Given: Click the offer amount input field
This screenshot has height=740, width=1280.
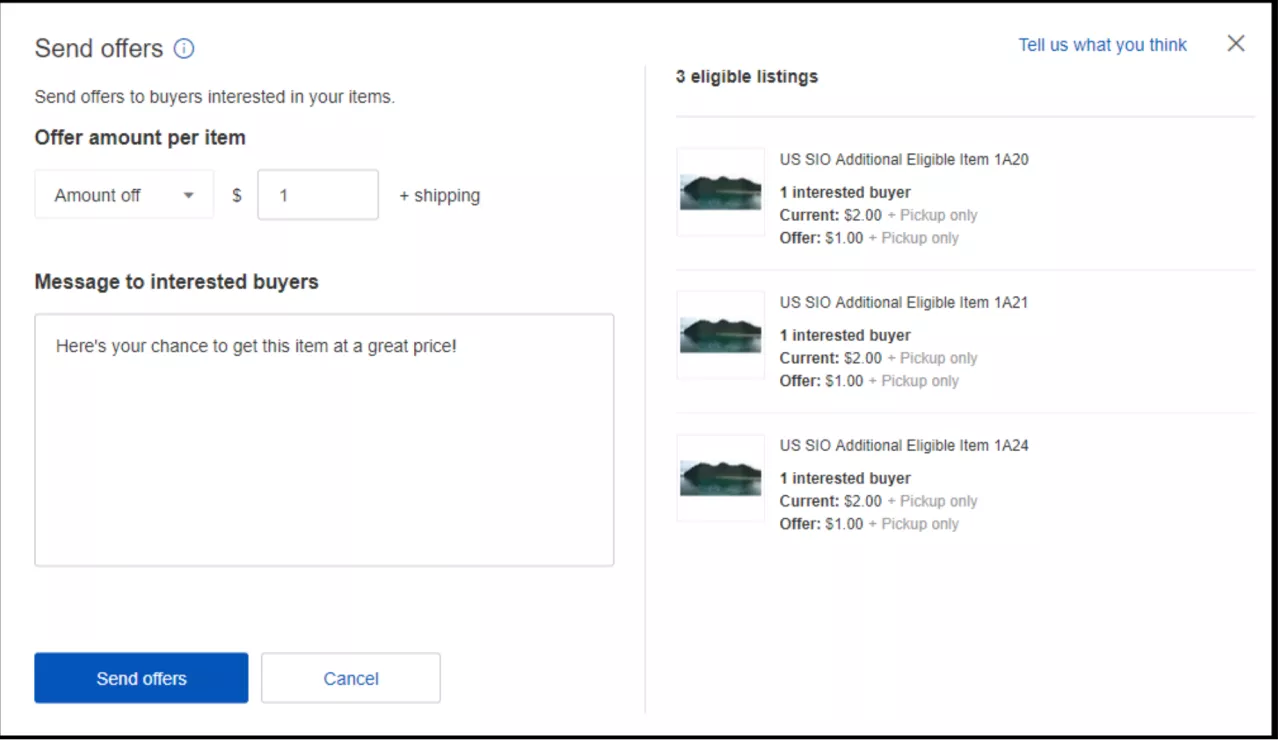Looking at the screenshot, I should click(x=317, y=195).
